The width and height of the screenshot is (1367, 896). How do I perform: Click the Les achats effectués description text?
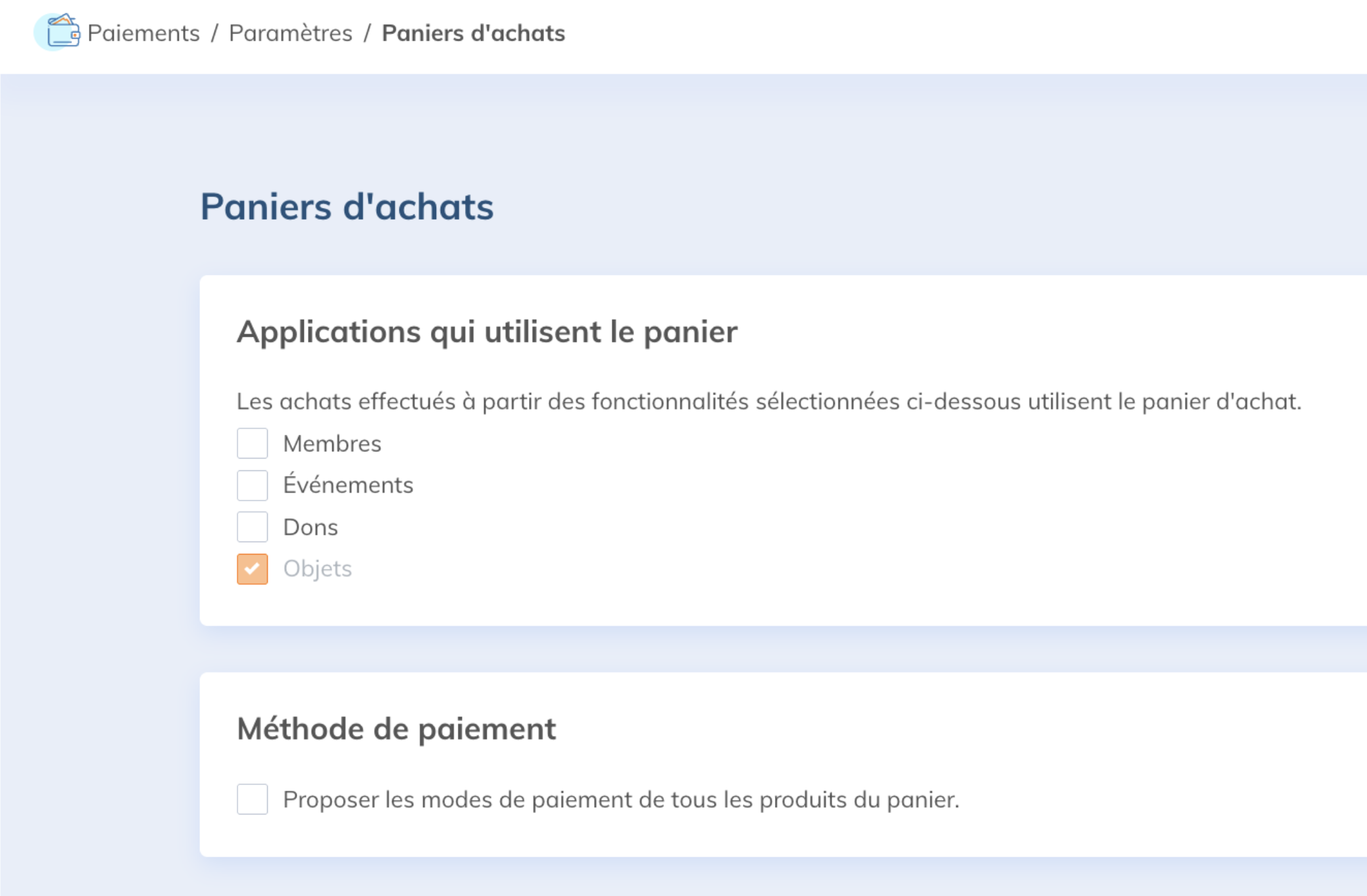click(768, 401)
